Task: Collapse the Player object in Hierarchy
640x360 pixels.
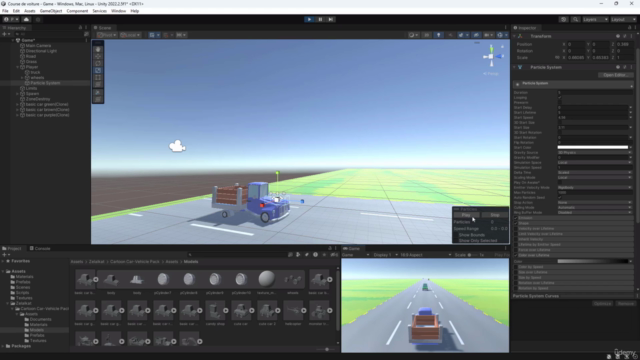Action: (18, 67)
